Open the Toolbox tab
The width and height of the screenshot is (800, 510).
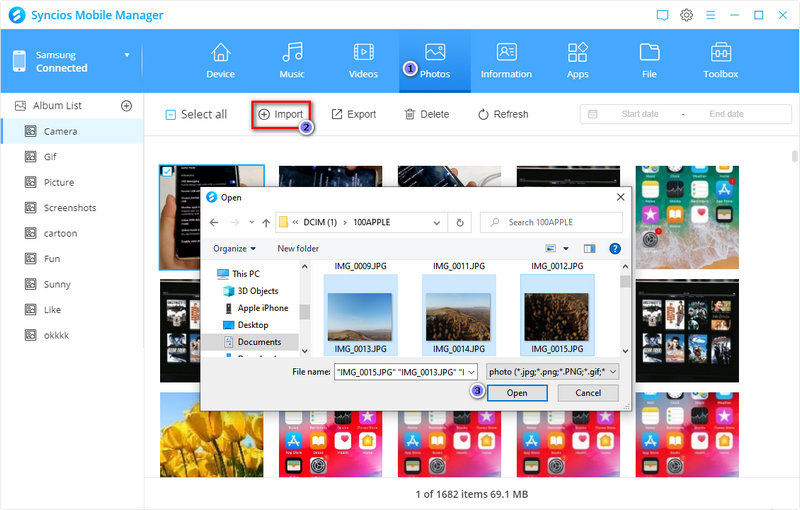[x=720, y=61]
